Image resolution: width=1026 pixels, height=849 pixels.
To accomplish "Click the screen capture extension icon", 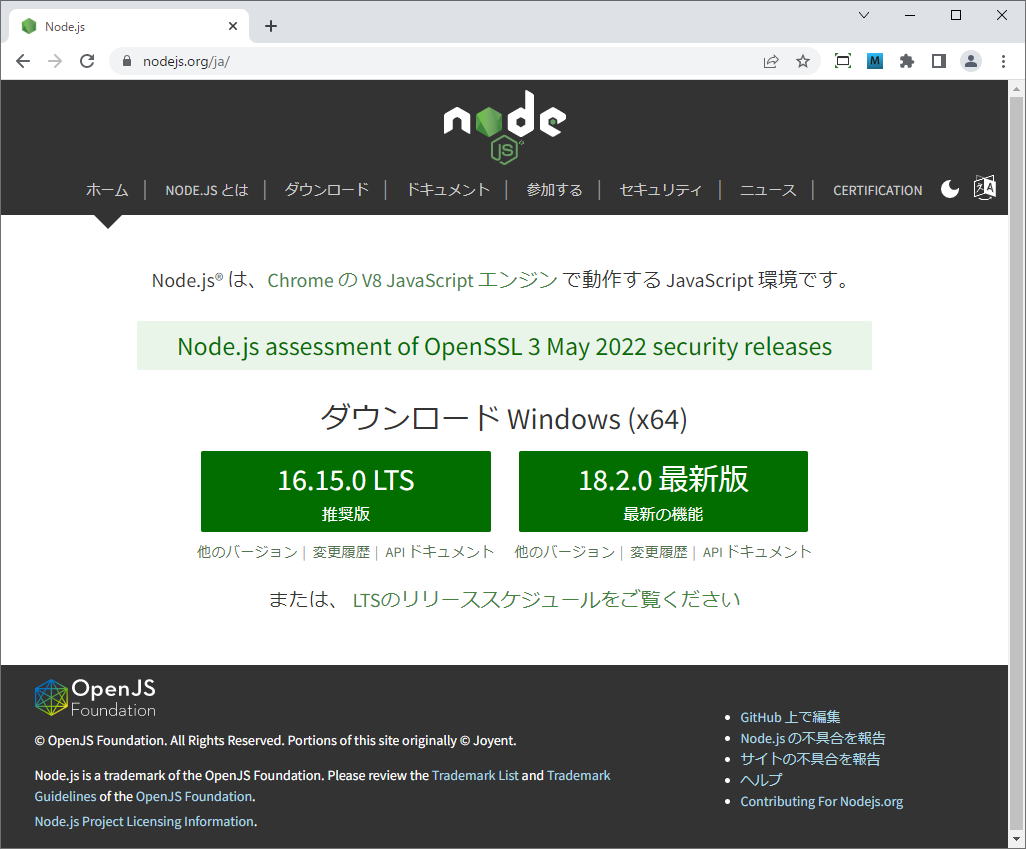I will (x=843, y=61).
